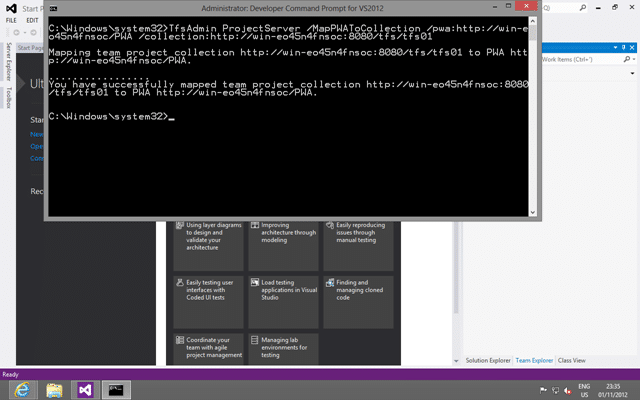The height and width of the screenshot is (400, 640).
Task: Launch Internet Explorer from the taskbar
Action: tap(23, 390)
